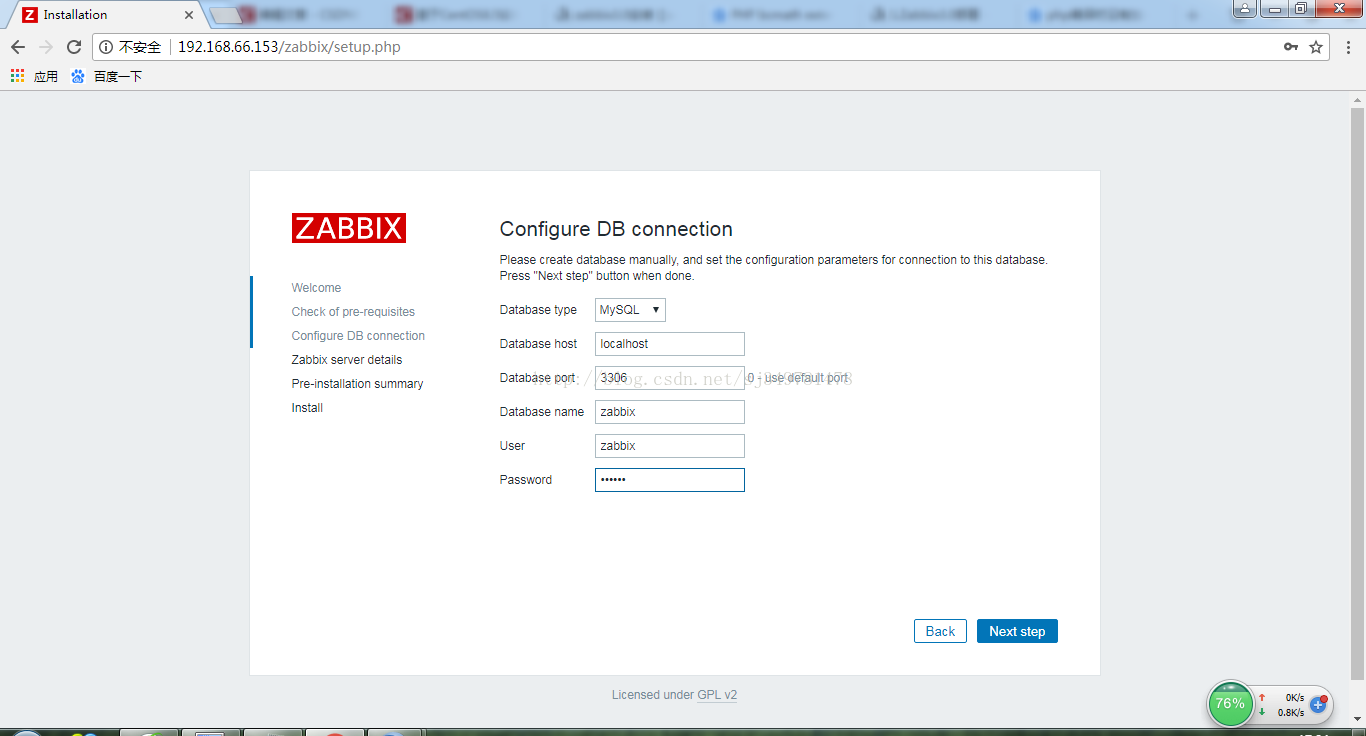This screenshot has height=736, width=1366.
Task: Click the address bar URL
Action: (289, 47)
